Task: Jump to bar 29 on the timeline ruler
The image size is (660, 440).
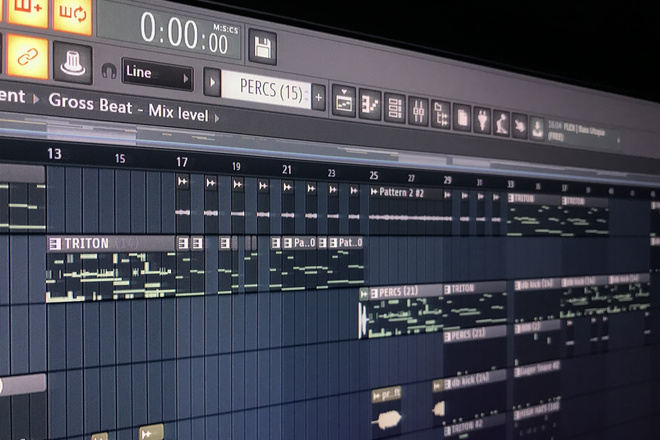Action: [x=447, y=180]
